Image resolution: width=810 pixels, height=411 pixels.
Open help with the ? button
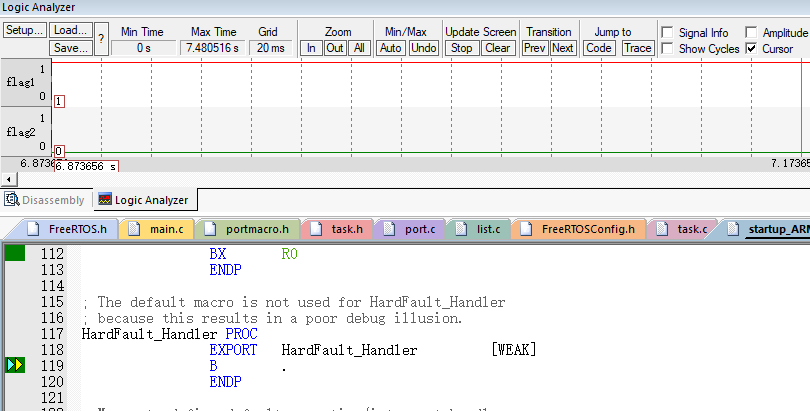point(101,39)
